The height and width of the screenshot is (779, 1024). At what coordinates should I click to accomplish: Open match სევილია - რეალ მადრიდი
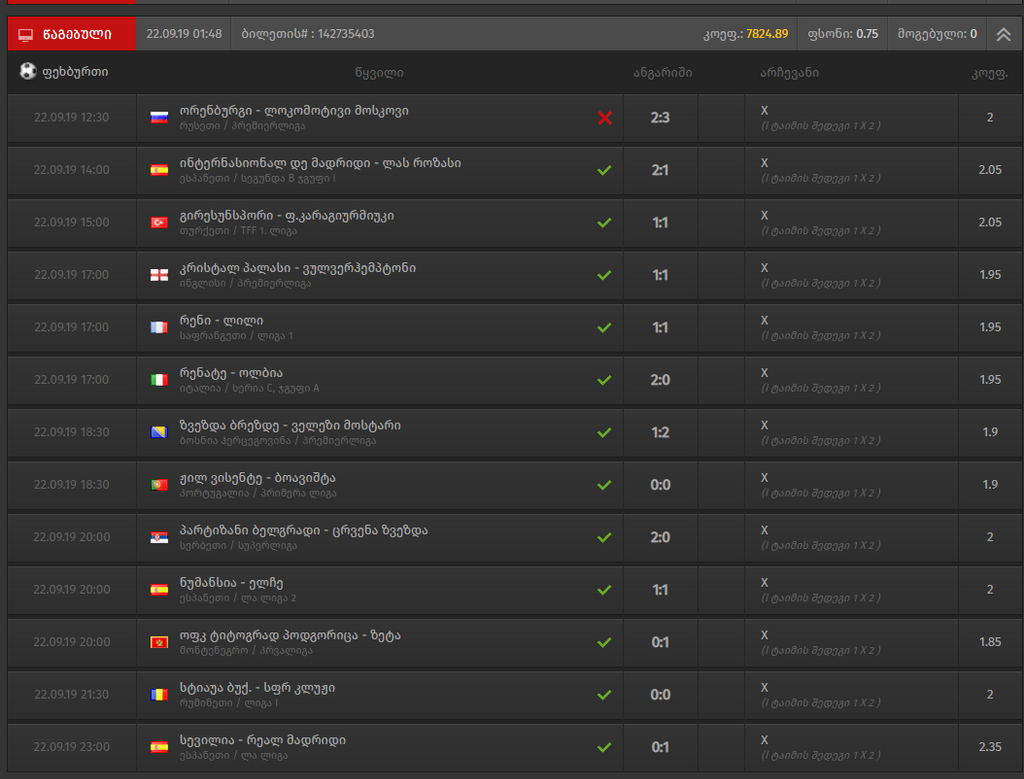tap(263, 740)
